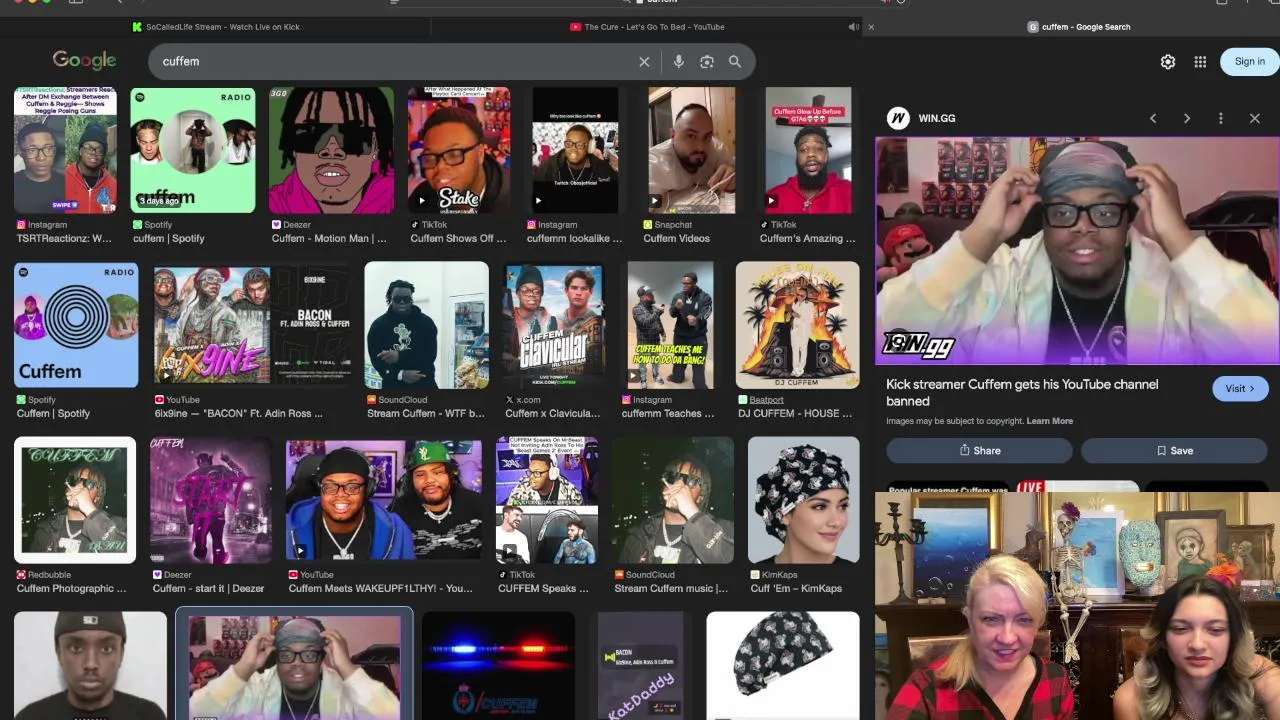The height and width of the screenshot is (720, 1280).
Task: Share the previewed image
Action: (980, 451)
